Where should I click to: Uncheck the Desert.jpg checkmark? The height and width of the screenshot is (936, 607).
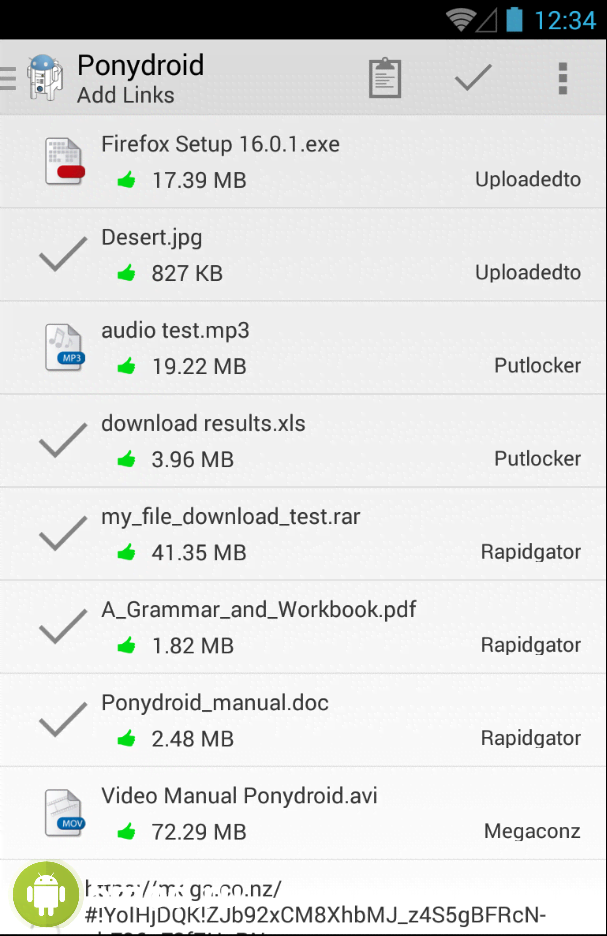point(62,255)
